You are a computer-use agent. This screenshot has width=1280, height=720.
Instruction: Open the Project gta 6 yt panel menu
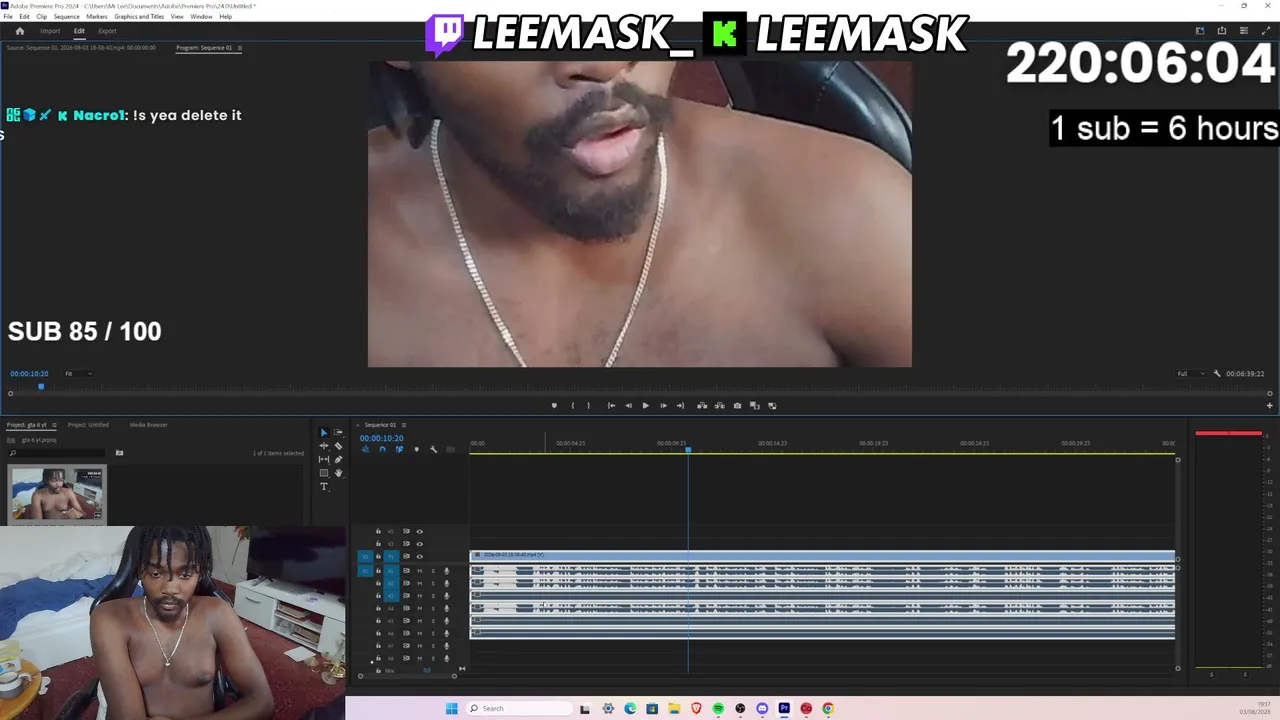(54, 425)
